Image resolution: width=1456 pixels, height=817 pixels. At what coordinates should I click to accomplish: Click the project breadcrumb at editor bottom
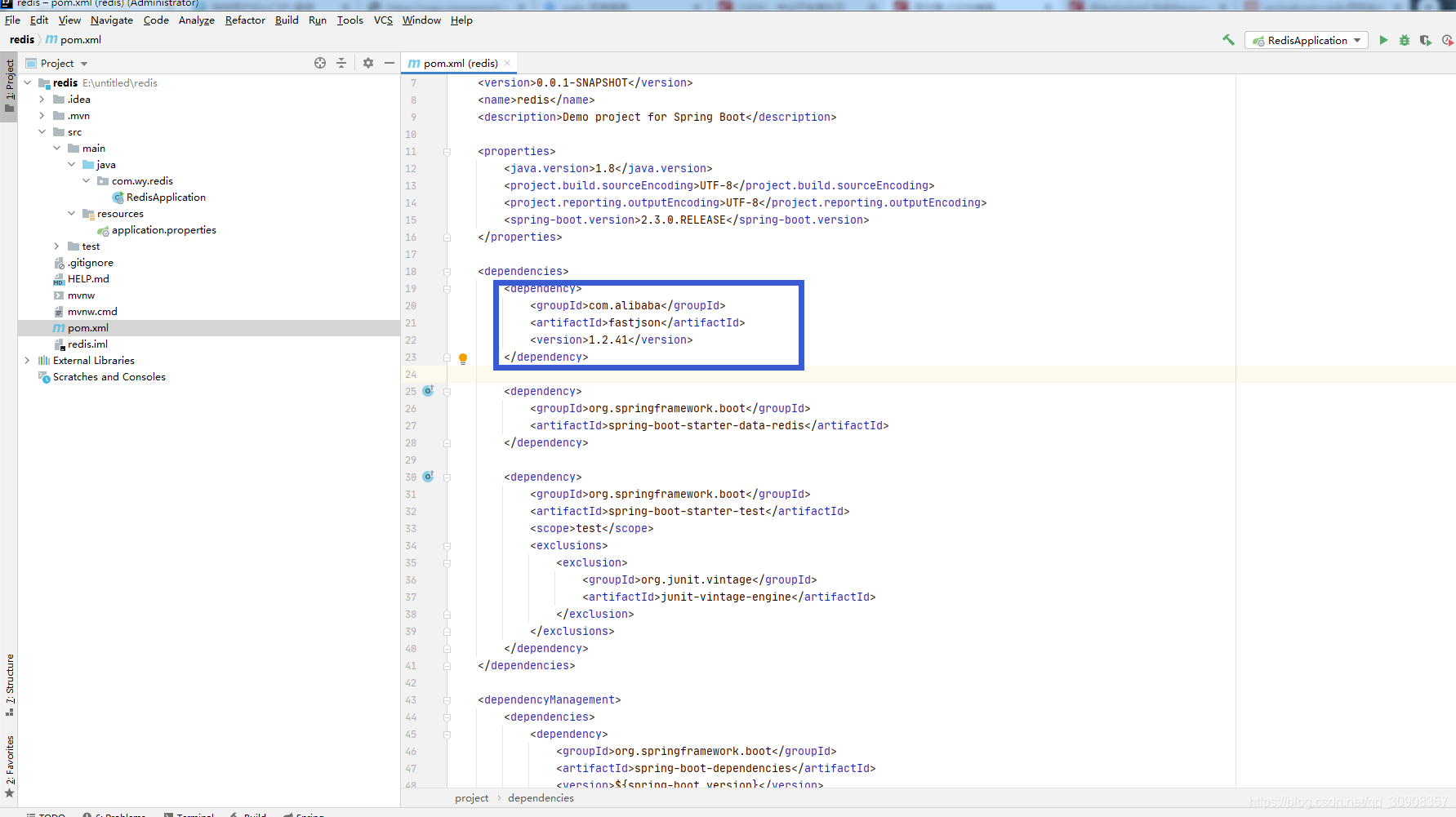[472, 798]
